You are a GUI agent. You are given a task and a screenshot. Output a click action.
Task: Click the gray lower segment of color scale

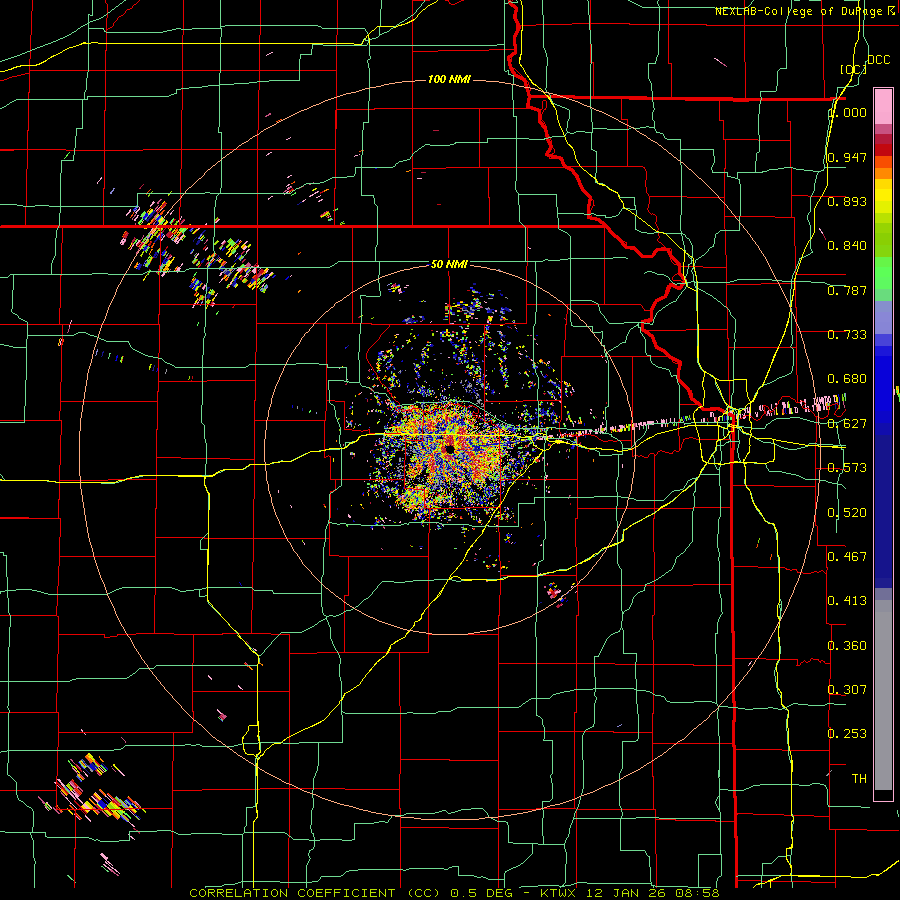883,695
